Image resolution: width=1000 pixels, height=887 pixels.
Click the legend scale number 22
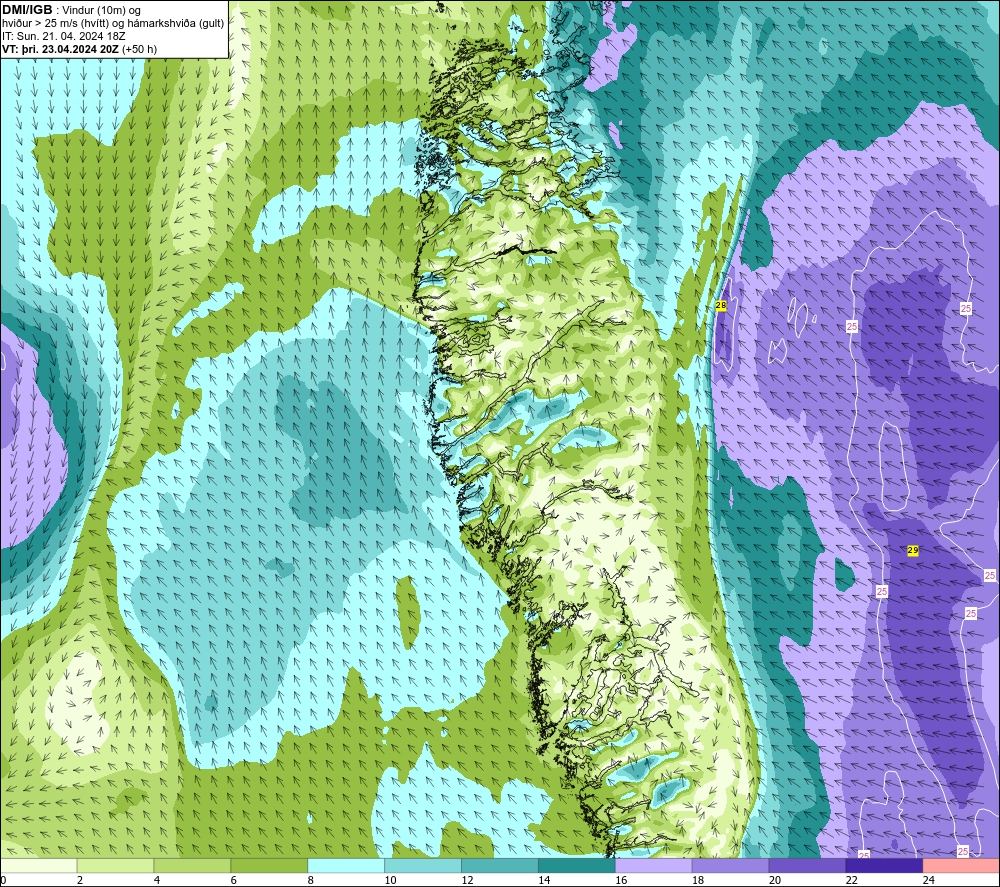click(x=851, y=880)
